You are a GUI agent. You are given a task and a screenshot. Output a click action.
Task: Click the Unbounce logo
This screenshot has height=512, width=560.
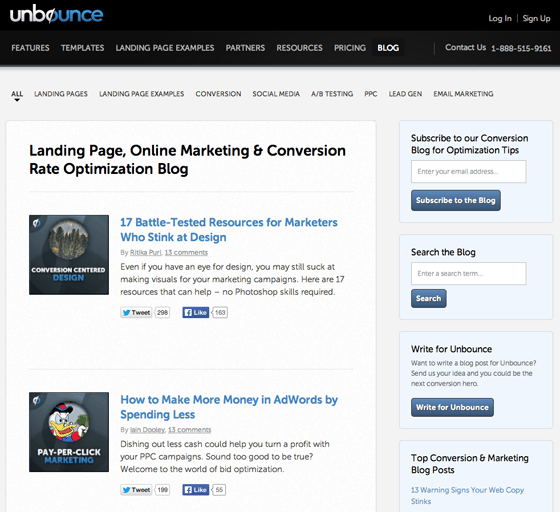(x=56, y=14)
